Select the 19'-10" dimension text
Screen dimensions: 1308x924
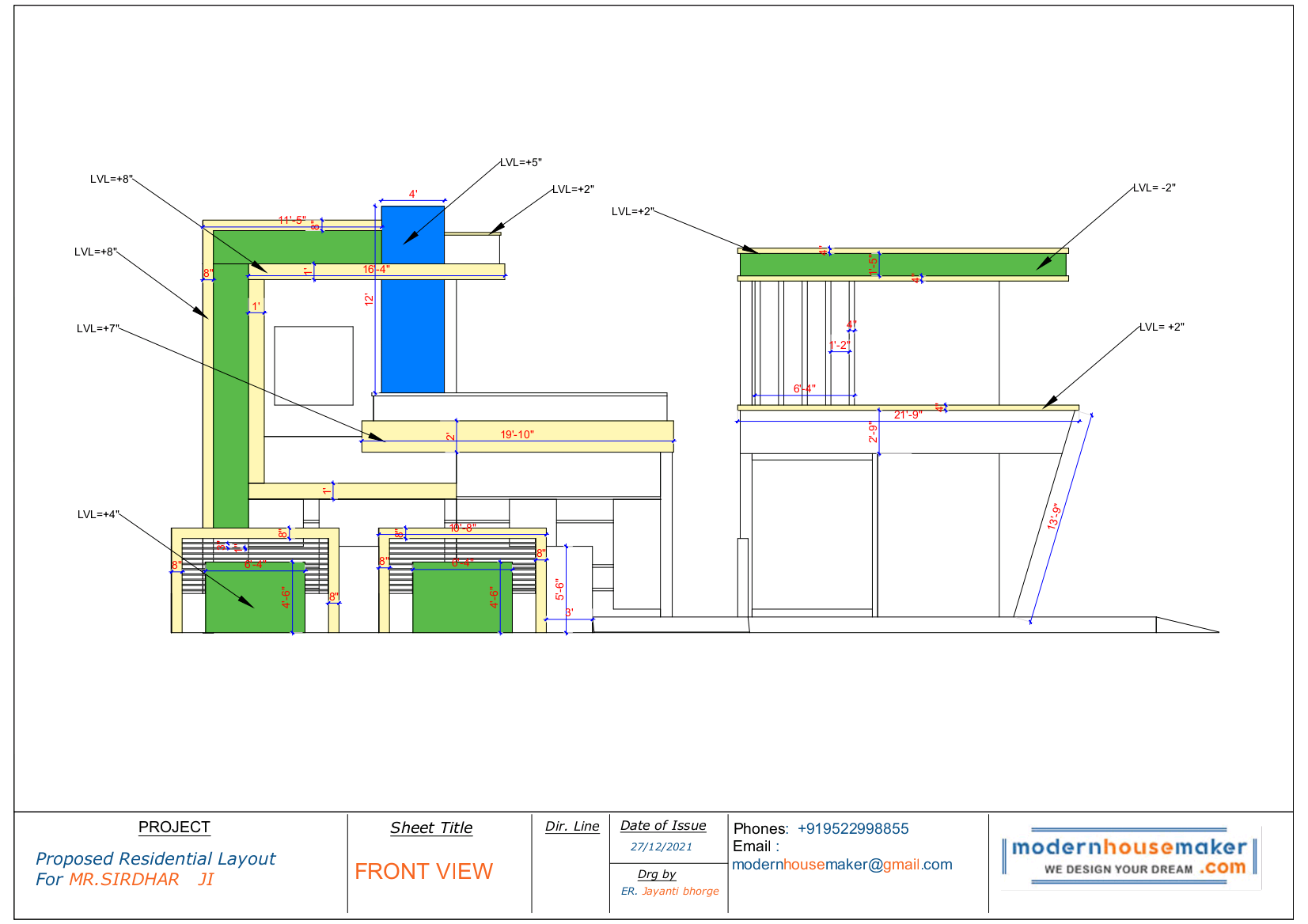click(x=517, y=434)
